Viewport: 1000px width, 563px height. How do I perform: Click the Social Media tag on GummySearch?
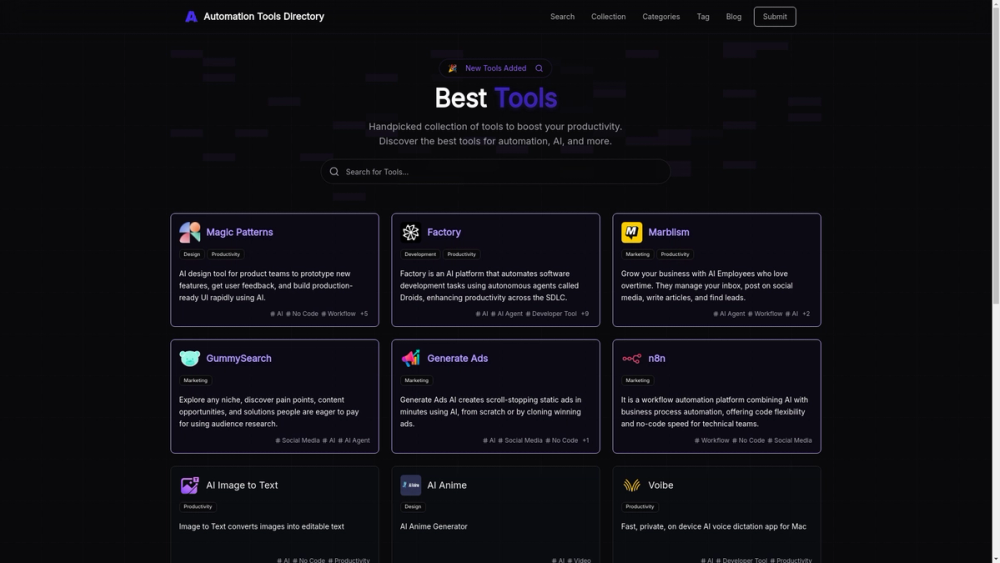click(x=297, y=441)
